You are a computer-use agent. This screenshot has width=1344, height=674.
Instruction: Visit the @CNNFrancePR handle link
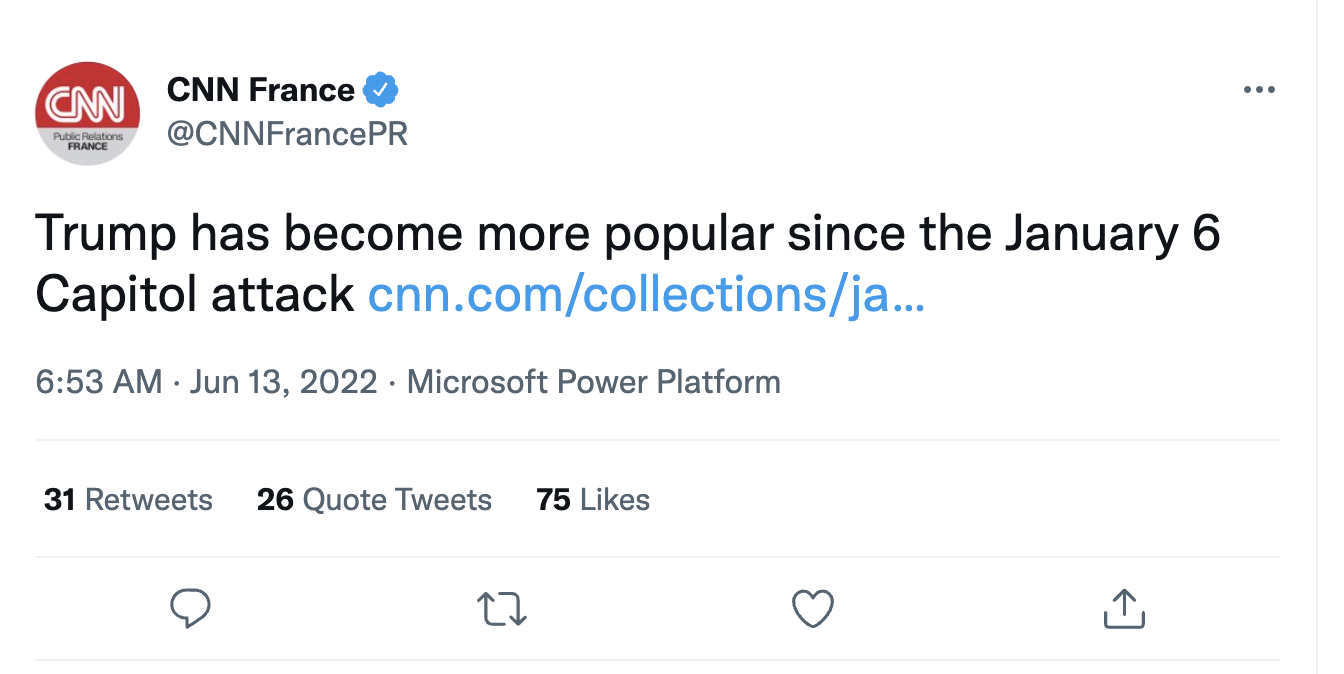tap(287, 134)
